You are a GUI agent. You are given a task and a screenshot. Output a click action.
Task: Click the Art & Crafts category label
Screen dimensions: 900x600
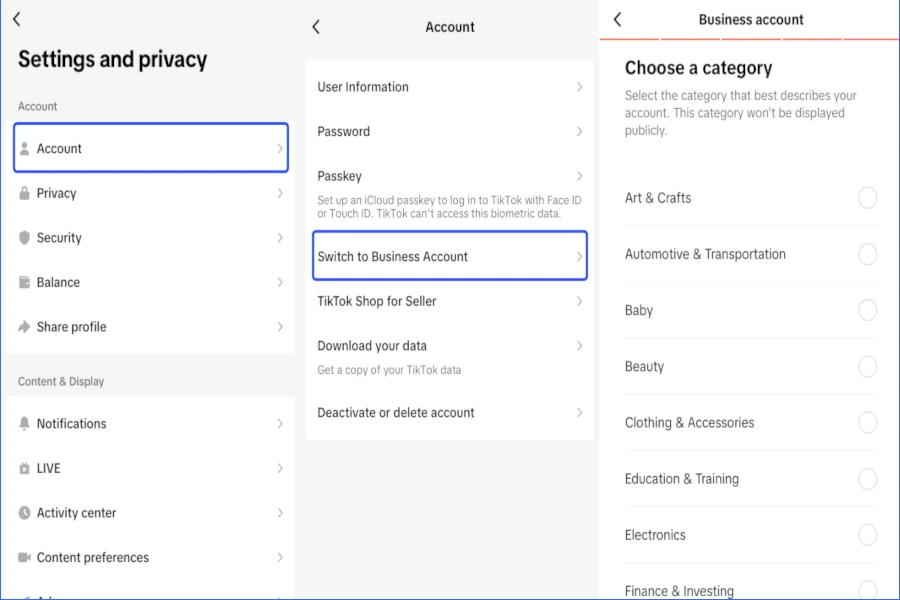point(658,198)
